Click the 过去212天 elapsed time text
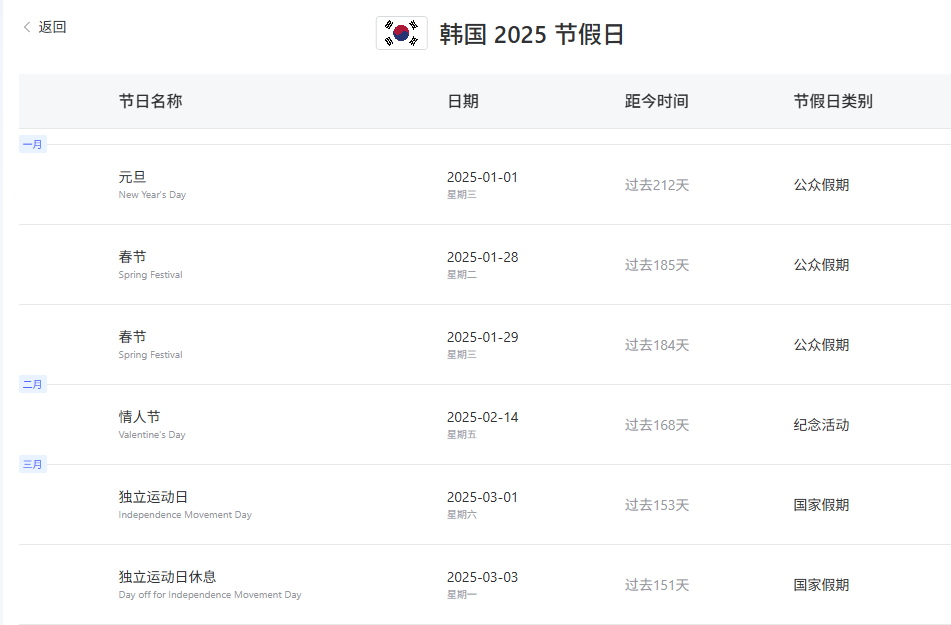Viewport: 951px width, 625px height. tap(657, 185)
